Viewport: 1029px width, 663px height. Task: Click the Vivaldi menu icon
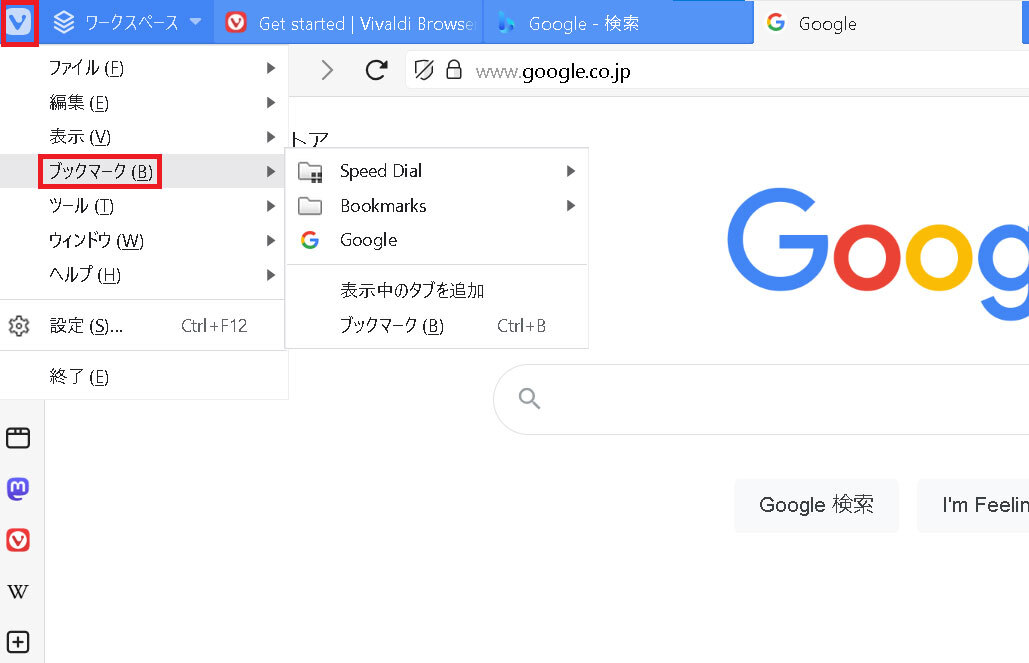pyautogui.click(x=19, y=22)
